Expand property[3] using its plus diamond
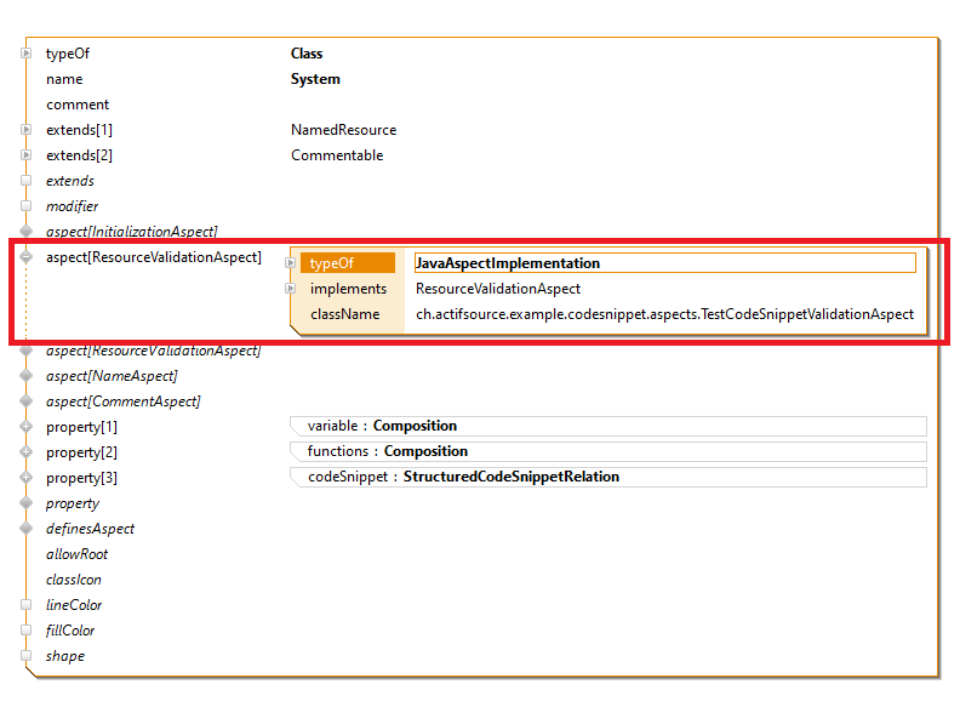Viewport: 960px width, 720px height. [26, 478]
